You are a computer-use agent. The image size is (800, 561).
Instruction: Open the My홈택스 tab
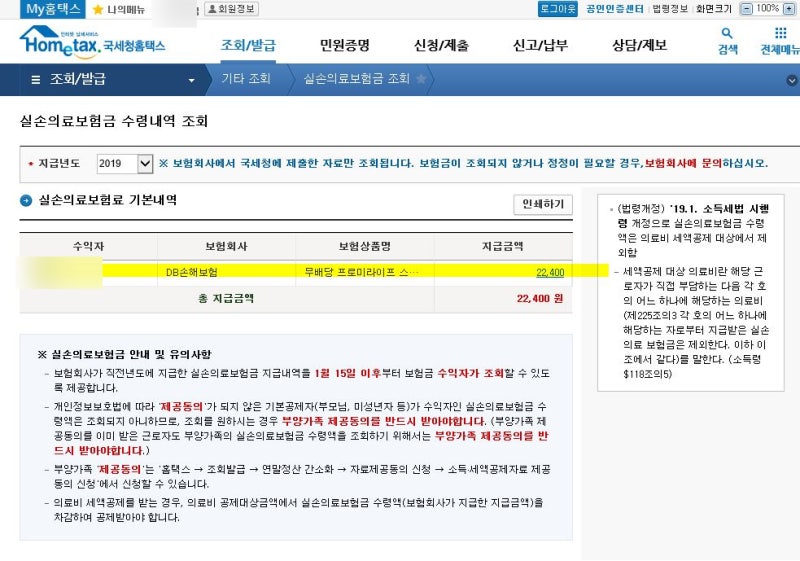52,9
